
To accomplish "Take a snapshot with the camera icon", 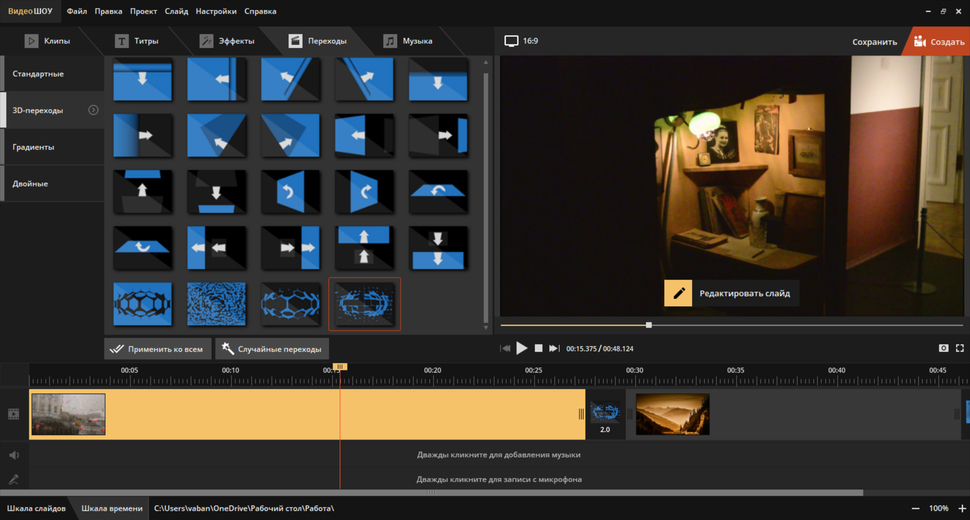I will (x=943, y=348).
